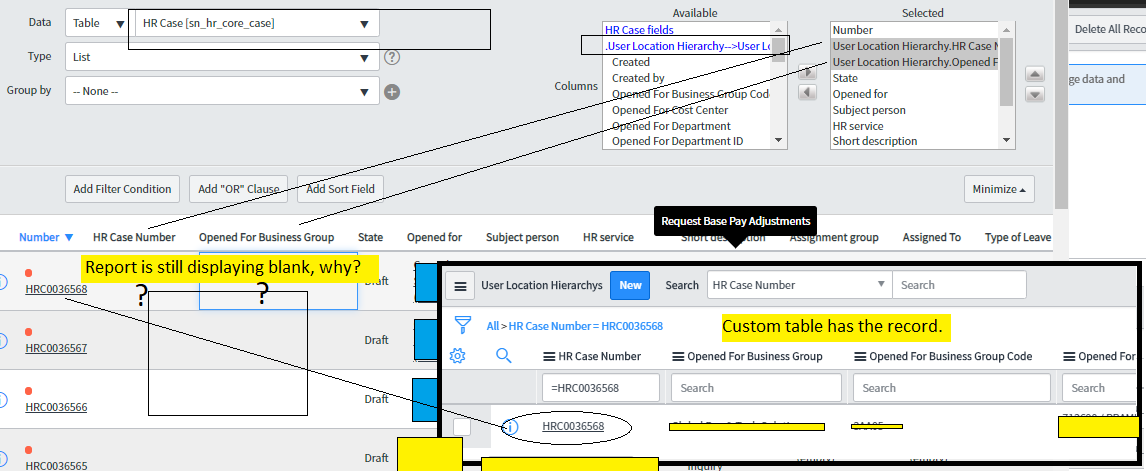Click the filter funnel icon
Viewport: 1146px width, 471px height.
pyautogui.click(x=463, y=325)
